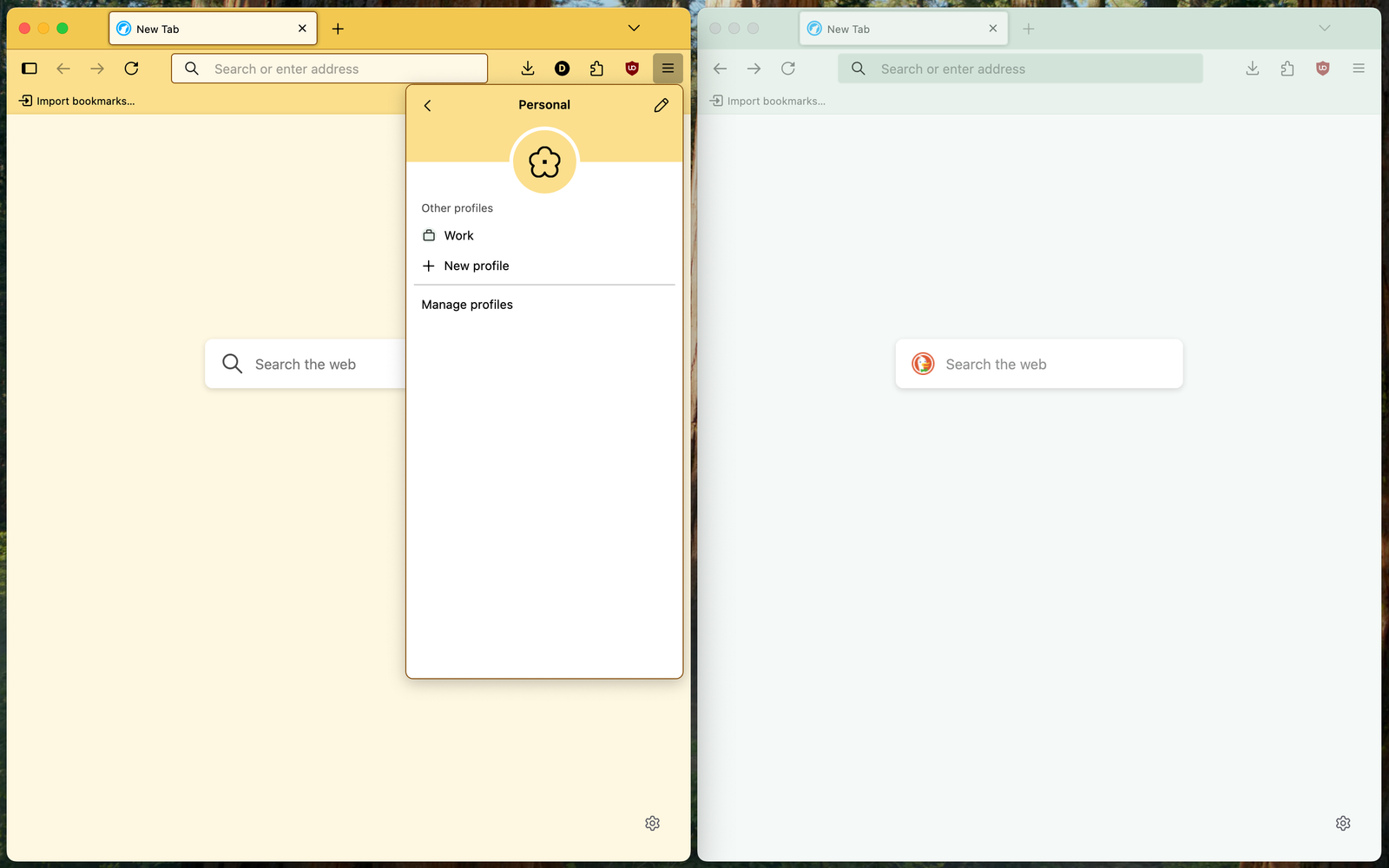Open the hamburger menu in the right window
The image size is (1389, 868).
coord(1359,68)
